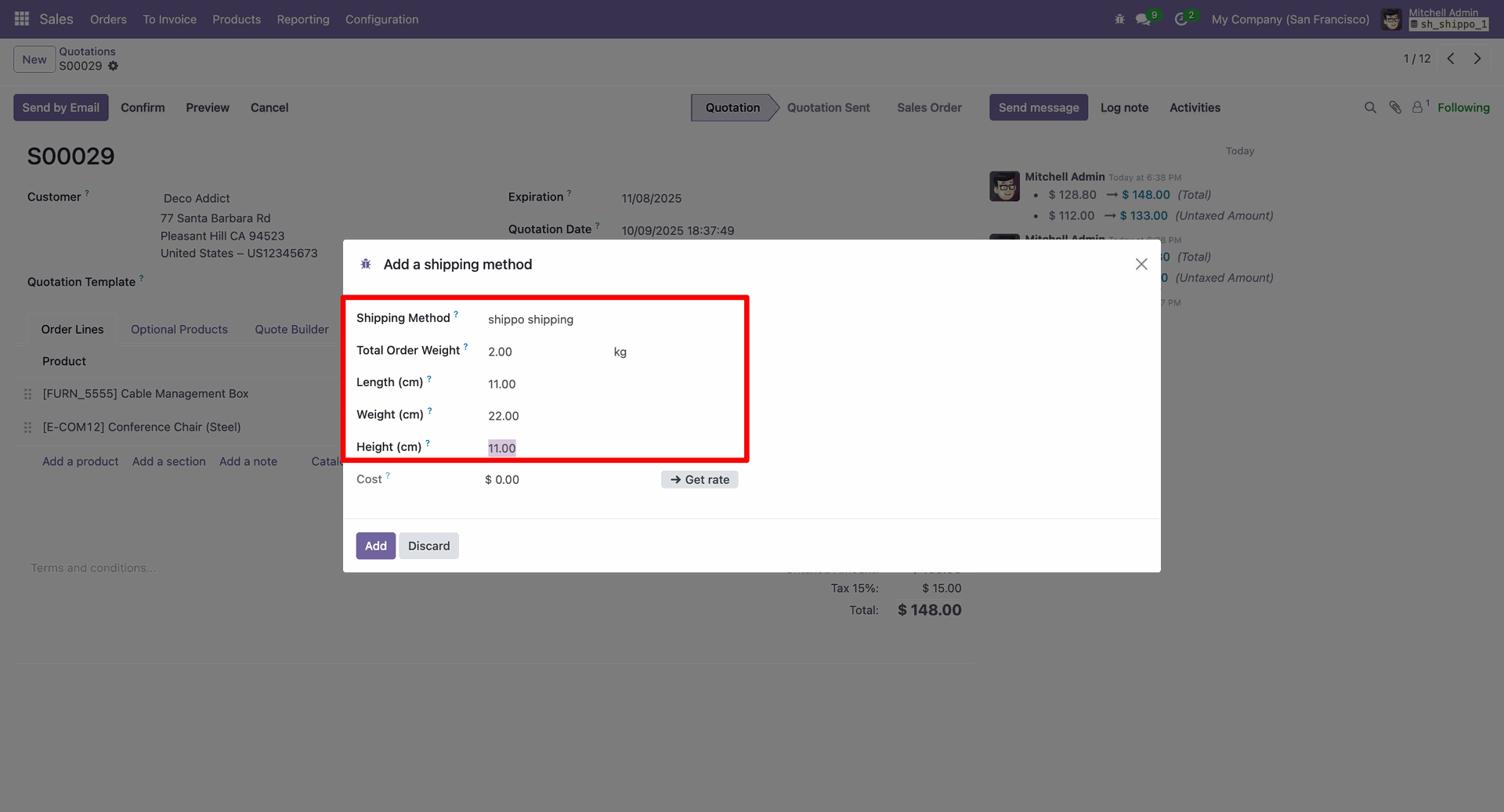Click the Quotations breadcrumb link

click(x=87, y=52)
